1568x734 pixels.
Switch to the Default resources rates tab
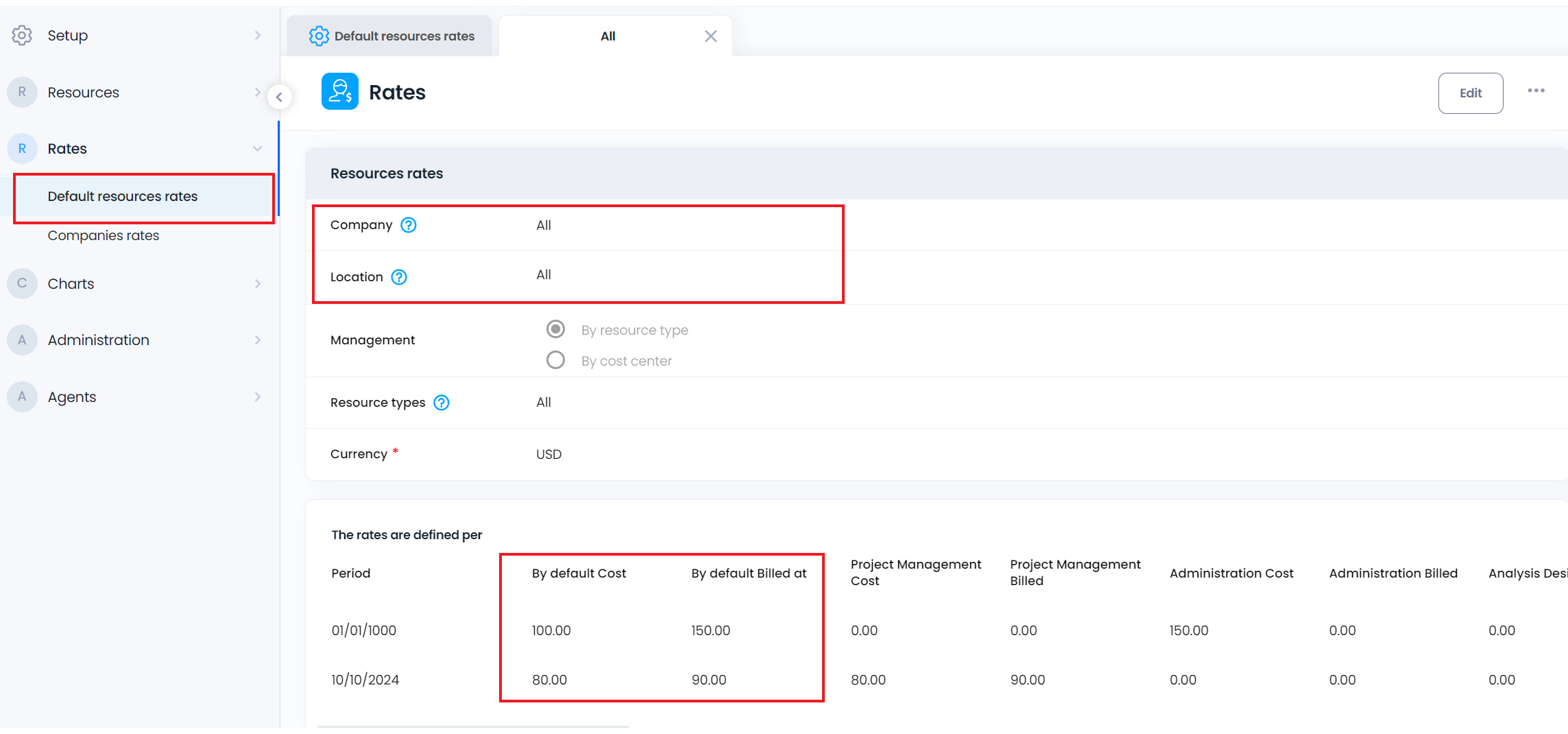pos(389,36)
